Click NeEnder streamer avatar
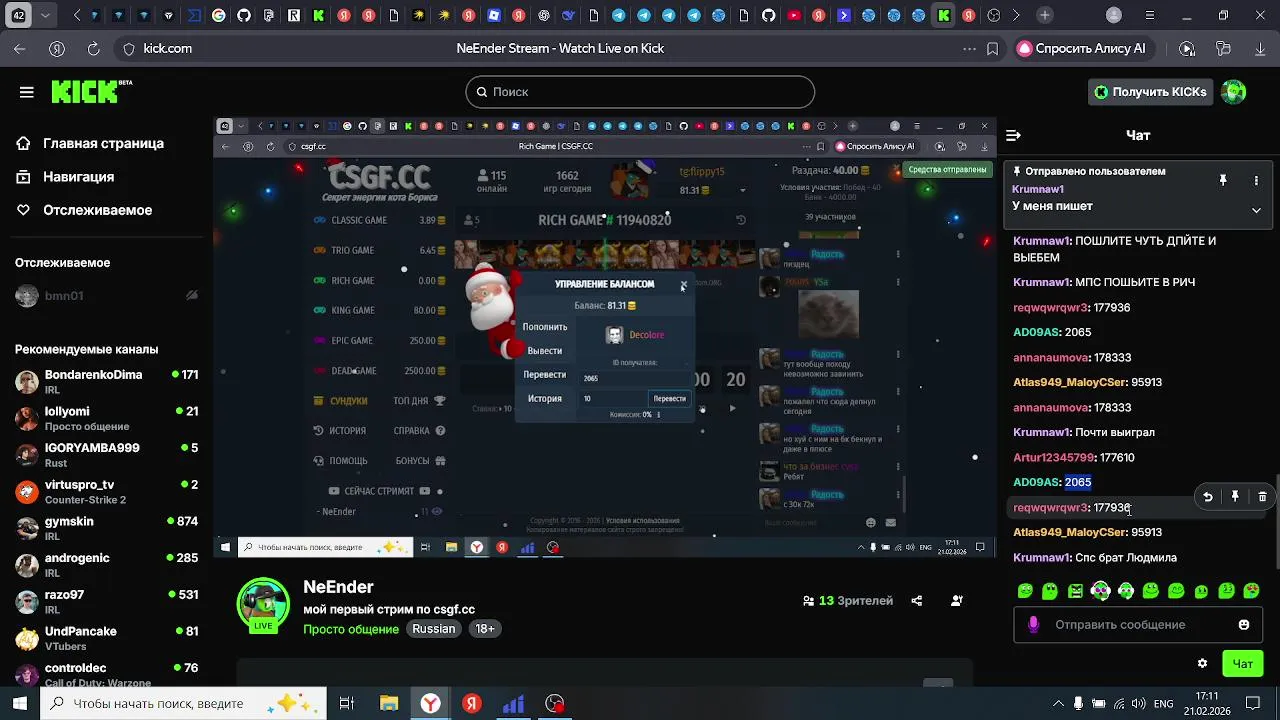 [x=263, y=604]
